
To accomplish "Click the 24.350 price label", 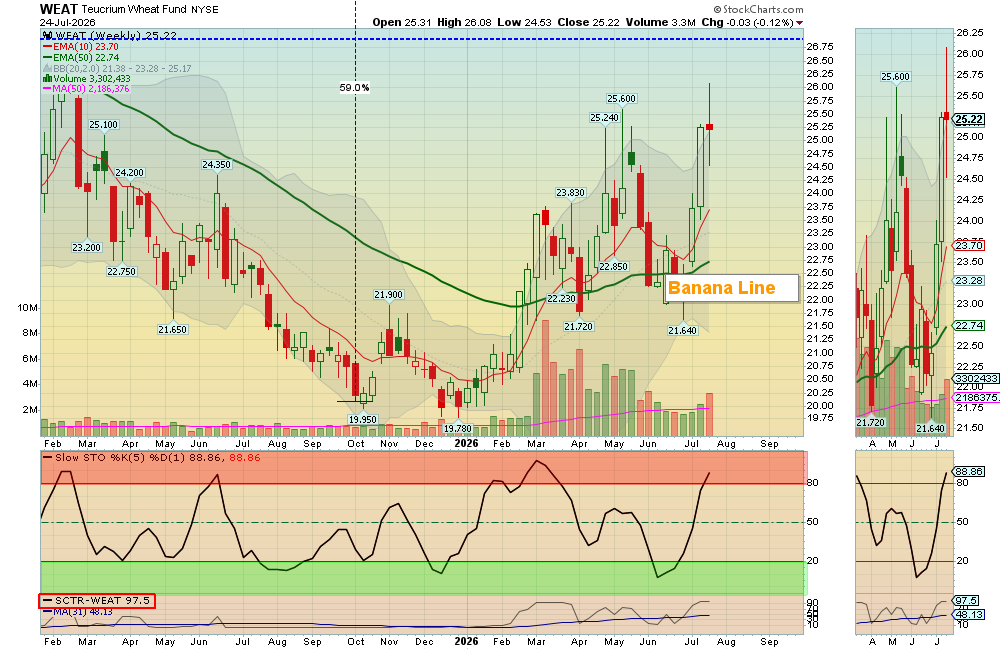I will tap(216, 165).
